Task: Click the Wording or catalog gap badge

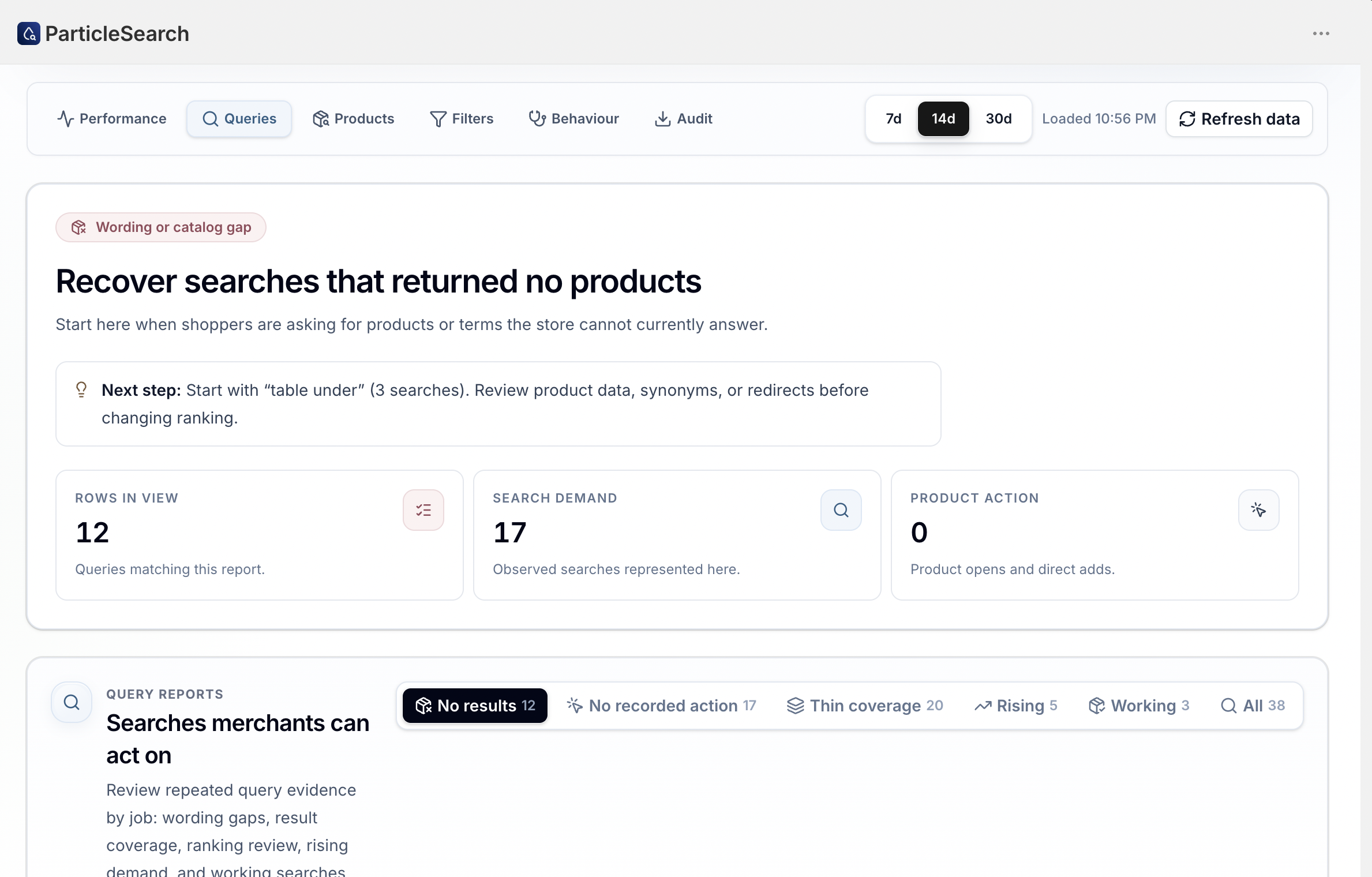Action: (161, 227)
